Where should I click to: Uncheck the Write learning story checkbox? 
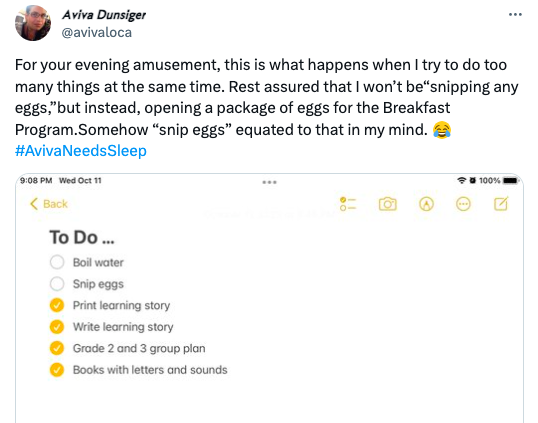(57, 327)
